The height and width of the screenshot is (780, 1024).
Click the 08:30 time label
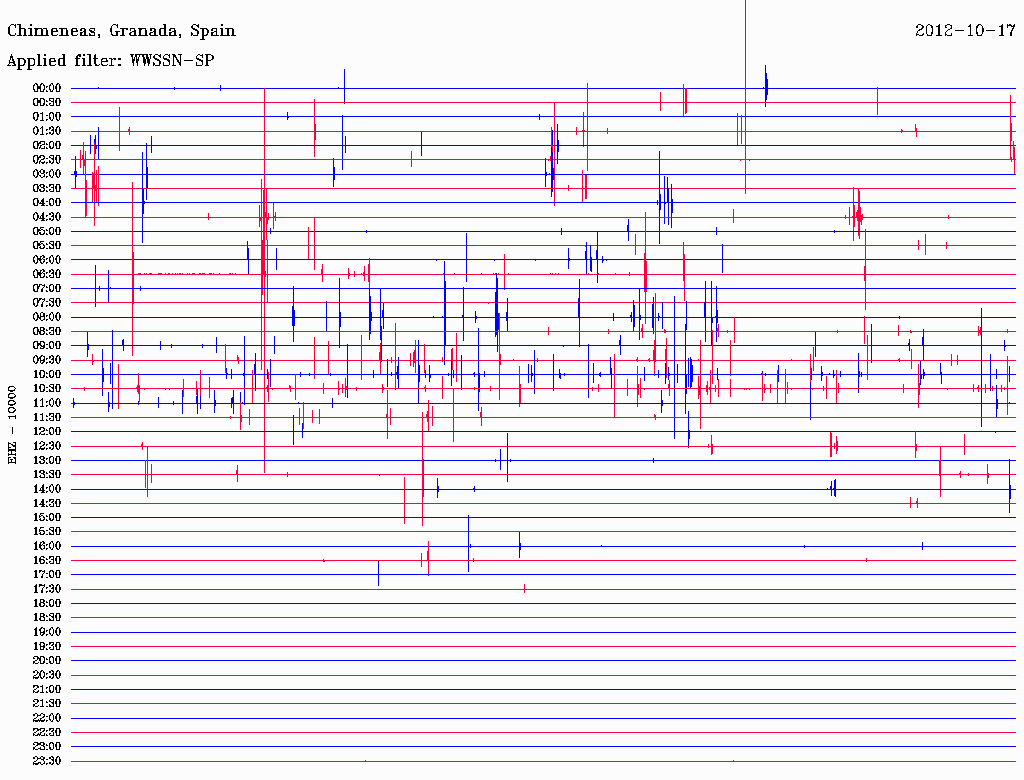(47, 331)
